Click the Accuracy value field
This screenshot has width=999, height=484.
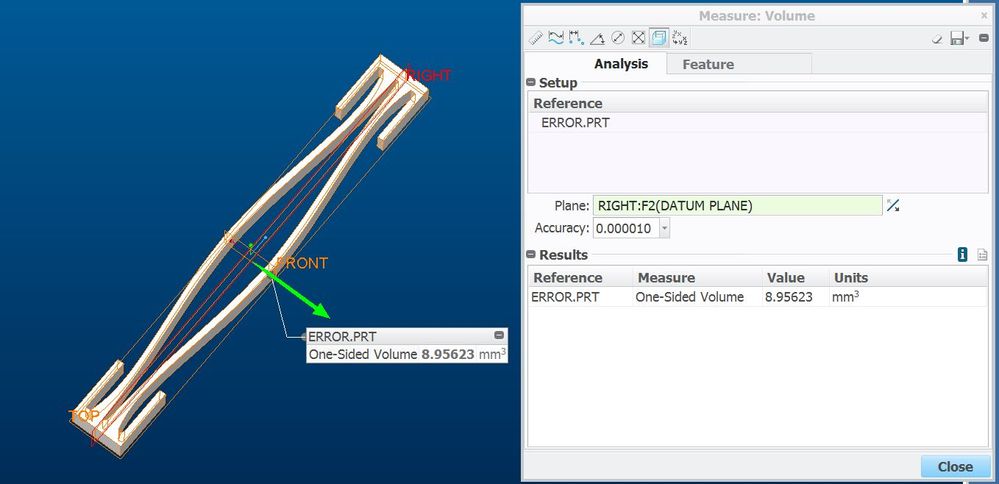pos(624,228)
